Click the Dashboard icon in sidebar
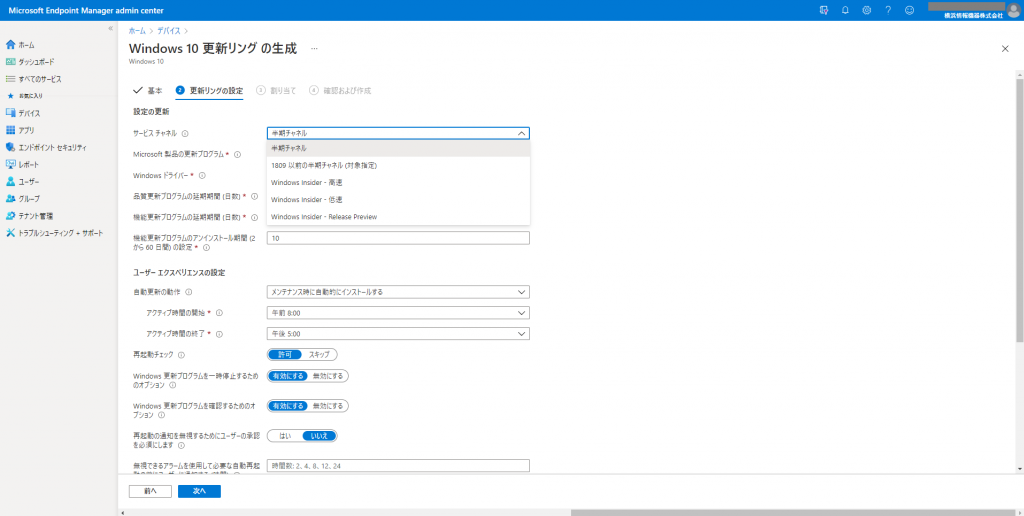This screenshot has width=1024, height=516. (x=10, y=61)
